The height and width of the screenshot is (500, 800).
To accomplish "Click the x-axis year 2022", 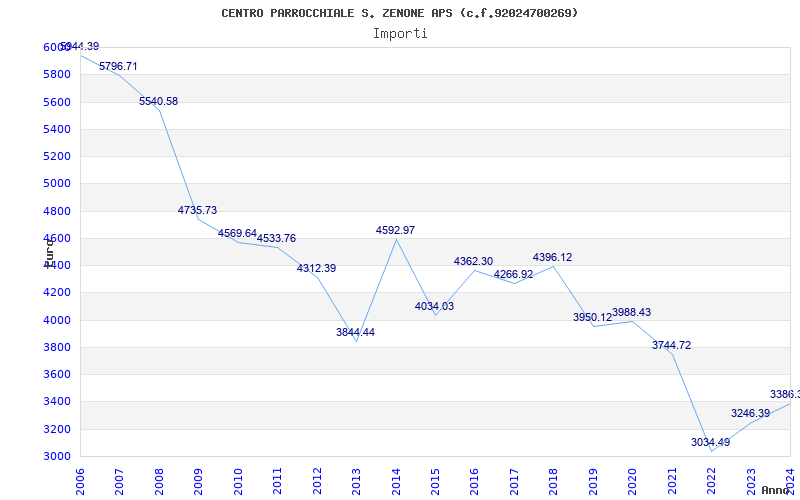I will click(x=712, y=482).
